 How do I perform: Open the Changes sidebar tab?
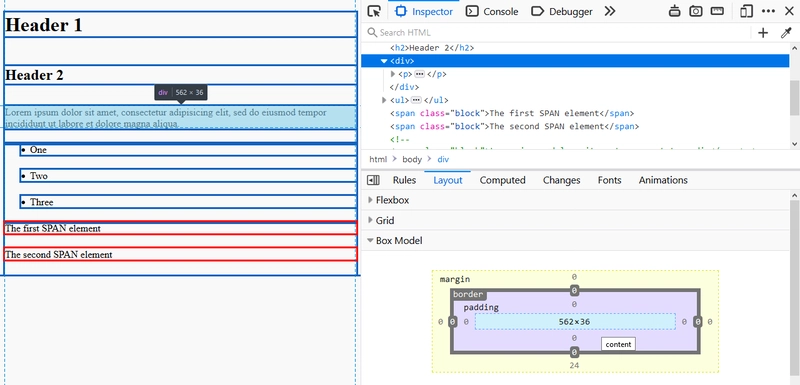(x=561, y=180)
